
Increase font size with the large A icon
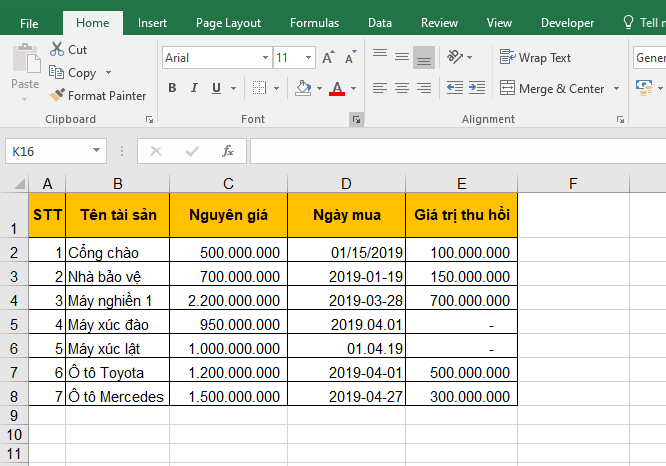[x=328, y=58]
